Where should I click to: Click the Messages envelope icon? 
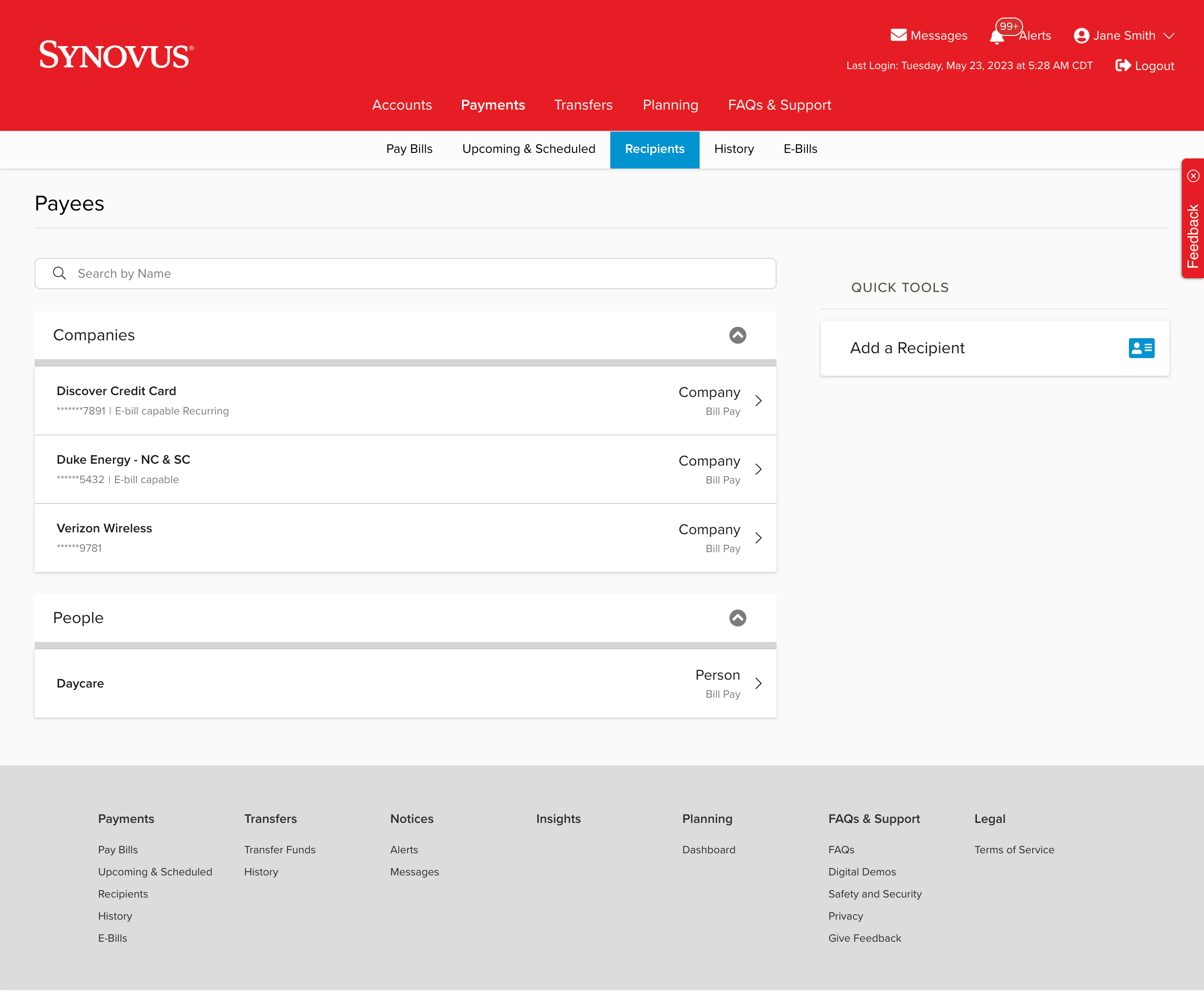[x=898, y=35]
